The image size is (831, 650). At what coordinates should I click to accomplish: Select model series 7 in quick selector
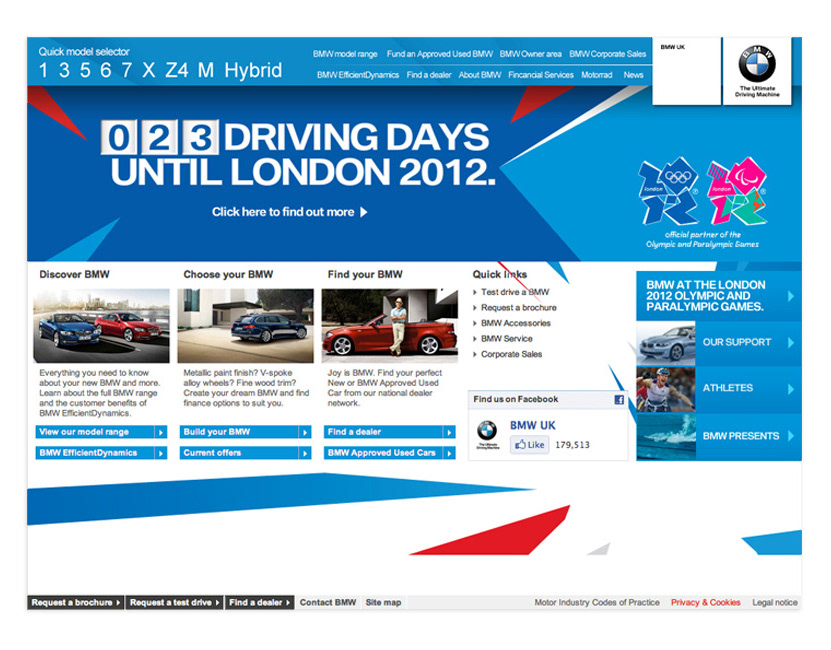click(127, 70)
